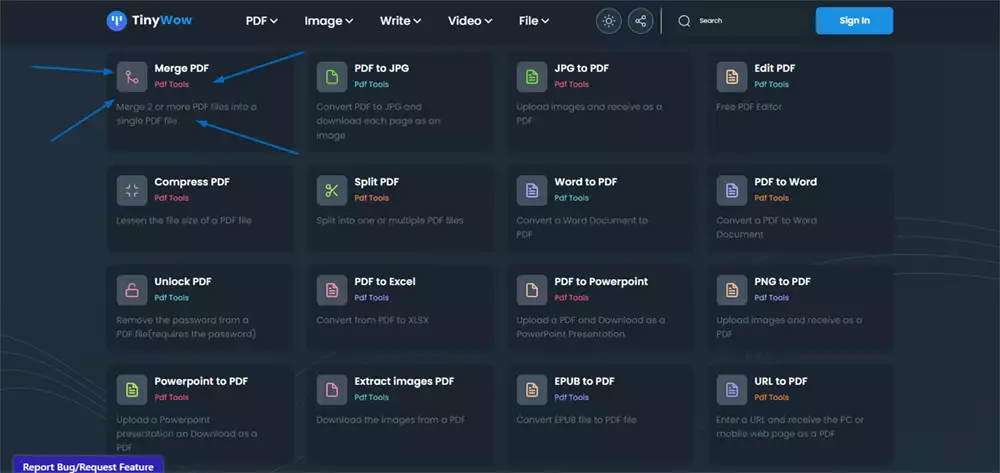Click the TinyWow logo icon
Viewport: 1000px width, 473px height.
(117, 21)
